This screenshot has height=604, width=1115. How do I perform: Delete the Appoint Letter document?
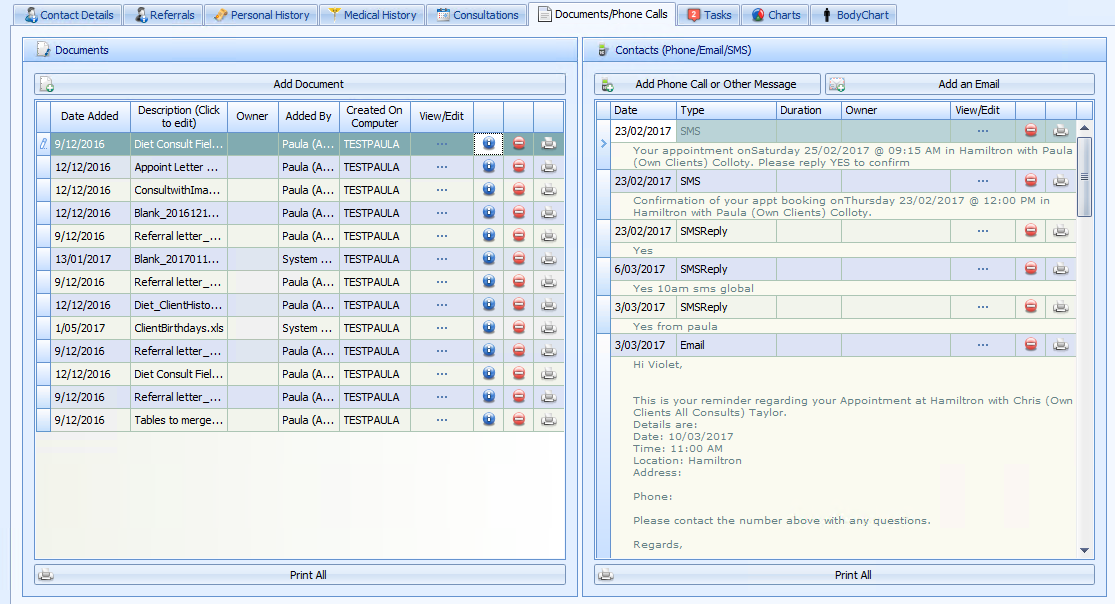click(518, 166)
